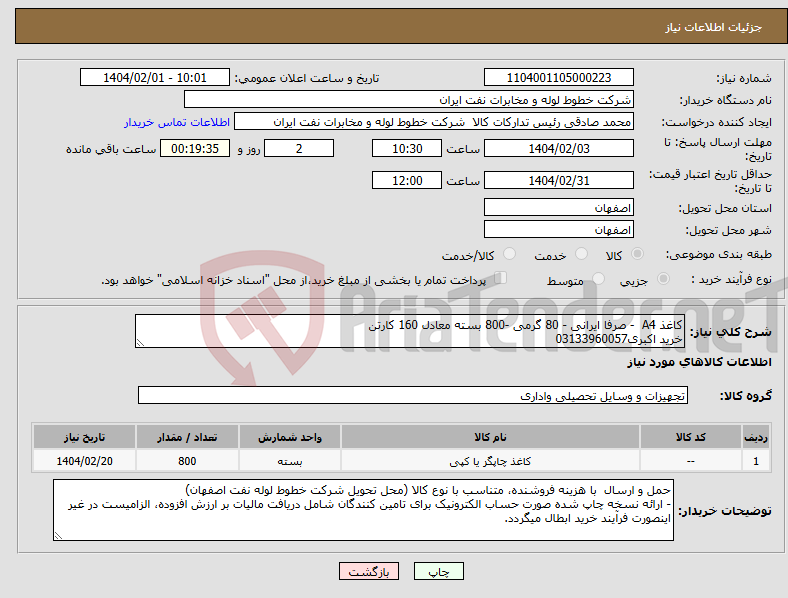788x598 pixels.
Task: Click the شماره نیاز label
Action: pos(744,78)
